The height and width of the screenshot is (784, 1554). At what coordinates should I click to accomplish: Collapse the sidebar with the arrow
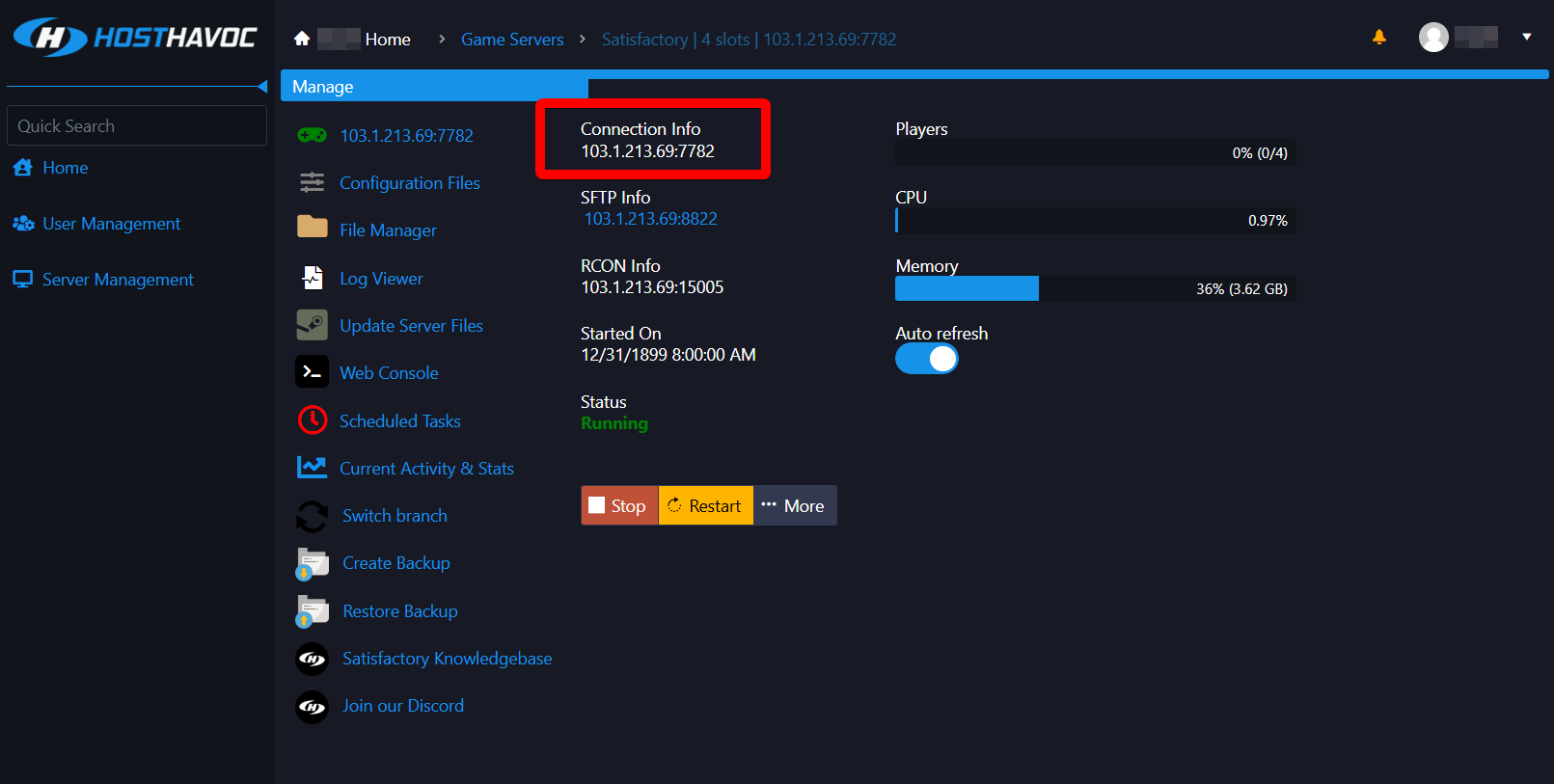click(262, 87)
